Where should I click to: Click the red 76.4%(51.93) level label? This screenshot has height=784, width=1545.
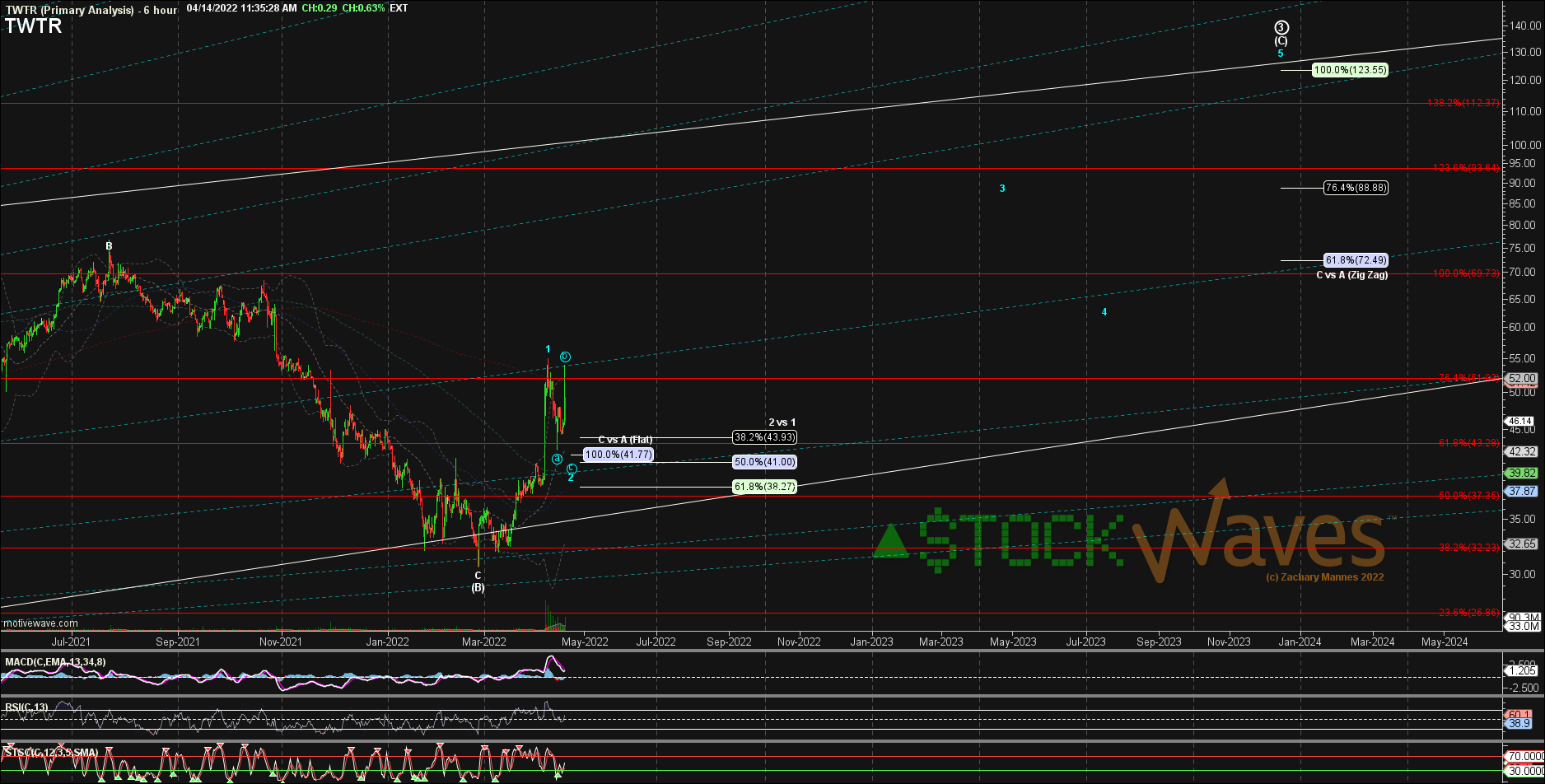pyautogui.click(x=1468, y=378)
